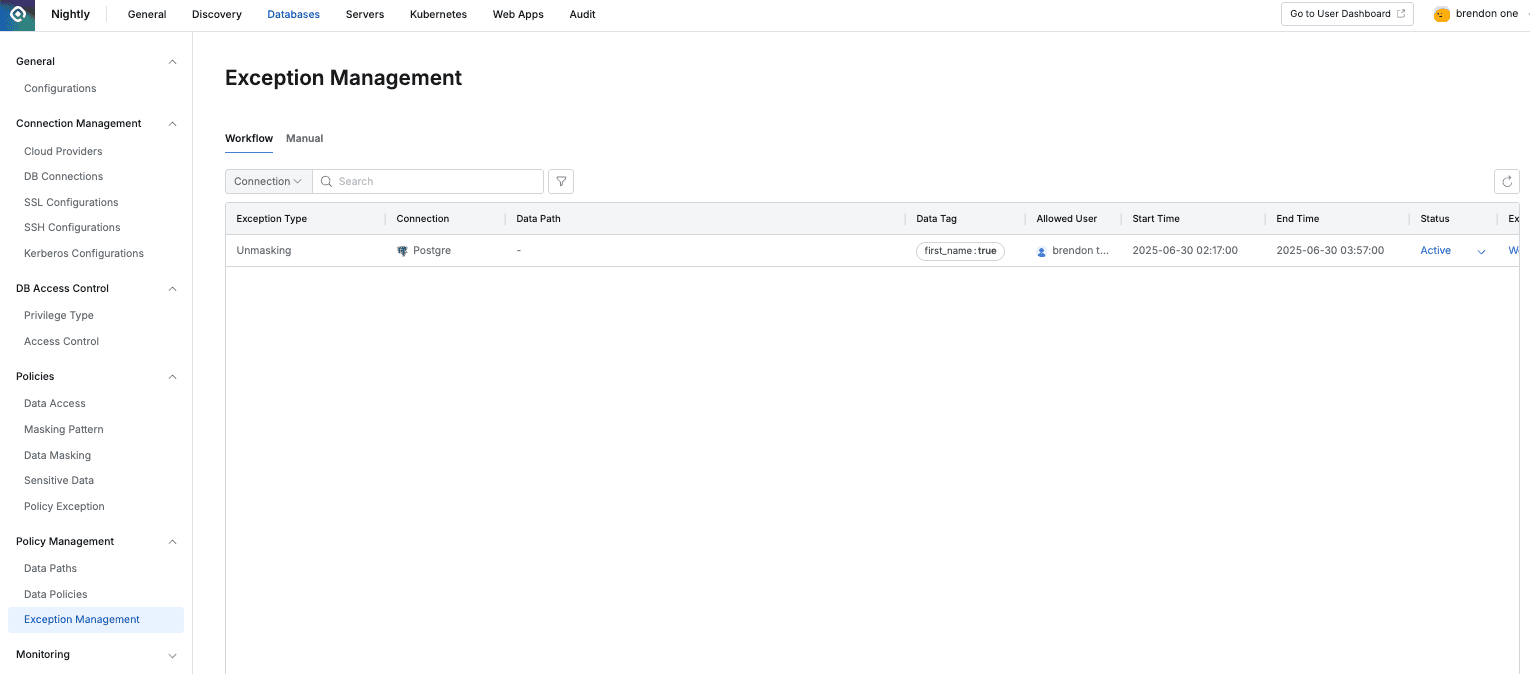Collapse the Policies sidebar section
Viewport: 1530px width, 674px height.
click(172, 377)
